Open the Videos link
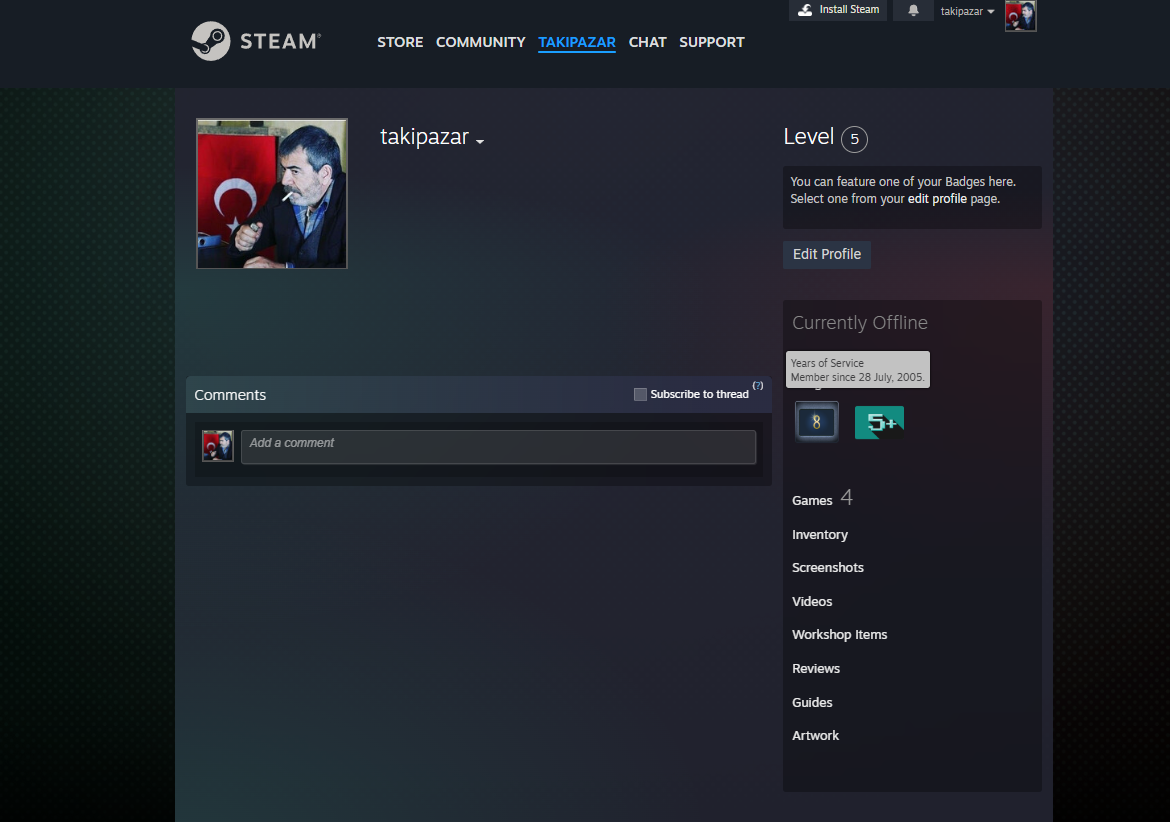Image resolution: width=1170 pixels, height=822 pixels. [x=812, y=601]
